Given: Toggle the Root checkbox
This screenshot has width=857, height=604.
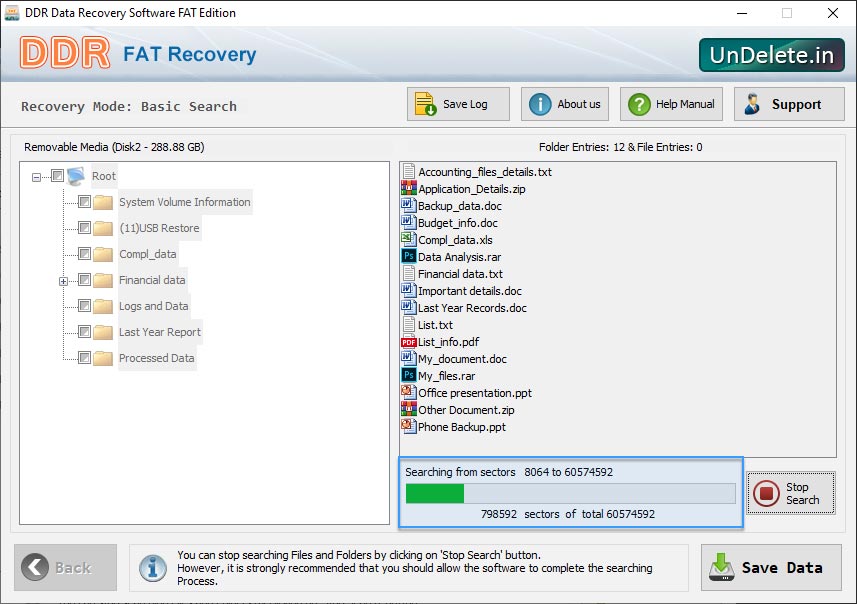Looking at the screenshot, I should tap(57, 175).
